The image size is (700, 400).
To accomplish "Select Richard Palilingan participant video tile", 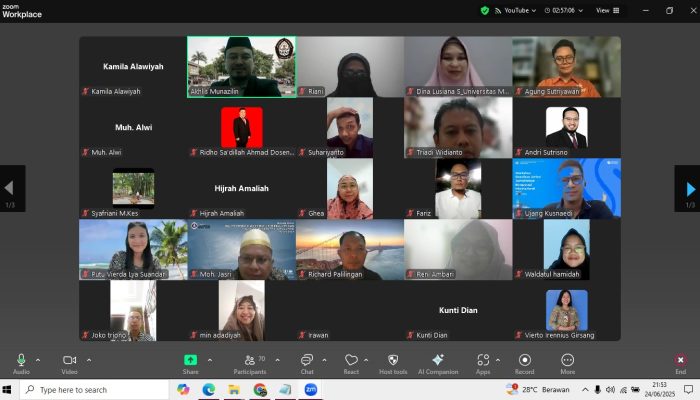I will [x=350, y=250].
